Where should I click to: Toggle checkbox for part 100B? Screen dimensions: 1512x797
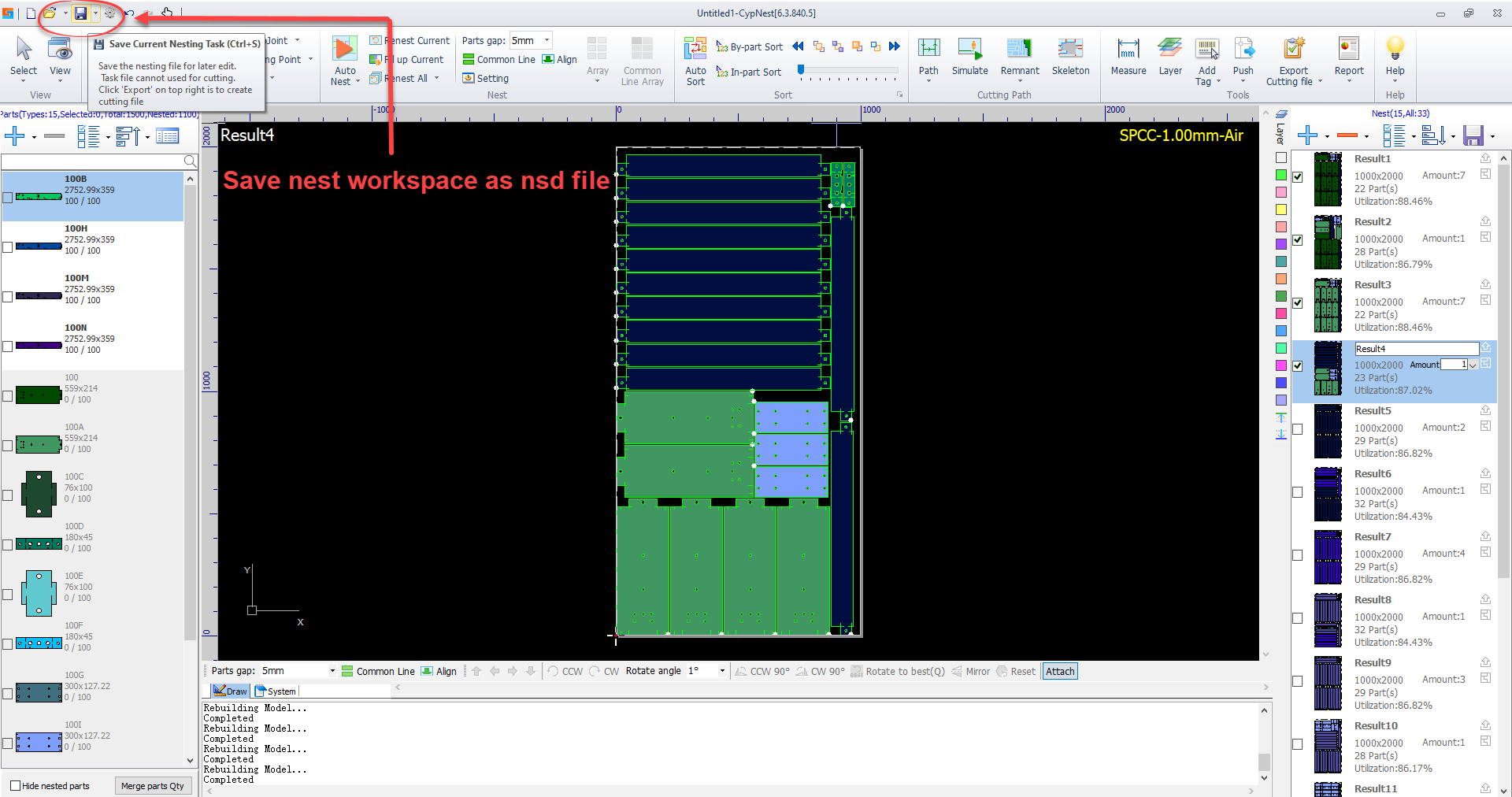(8, 198)
